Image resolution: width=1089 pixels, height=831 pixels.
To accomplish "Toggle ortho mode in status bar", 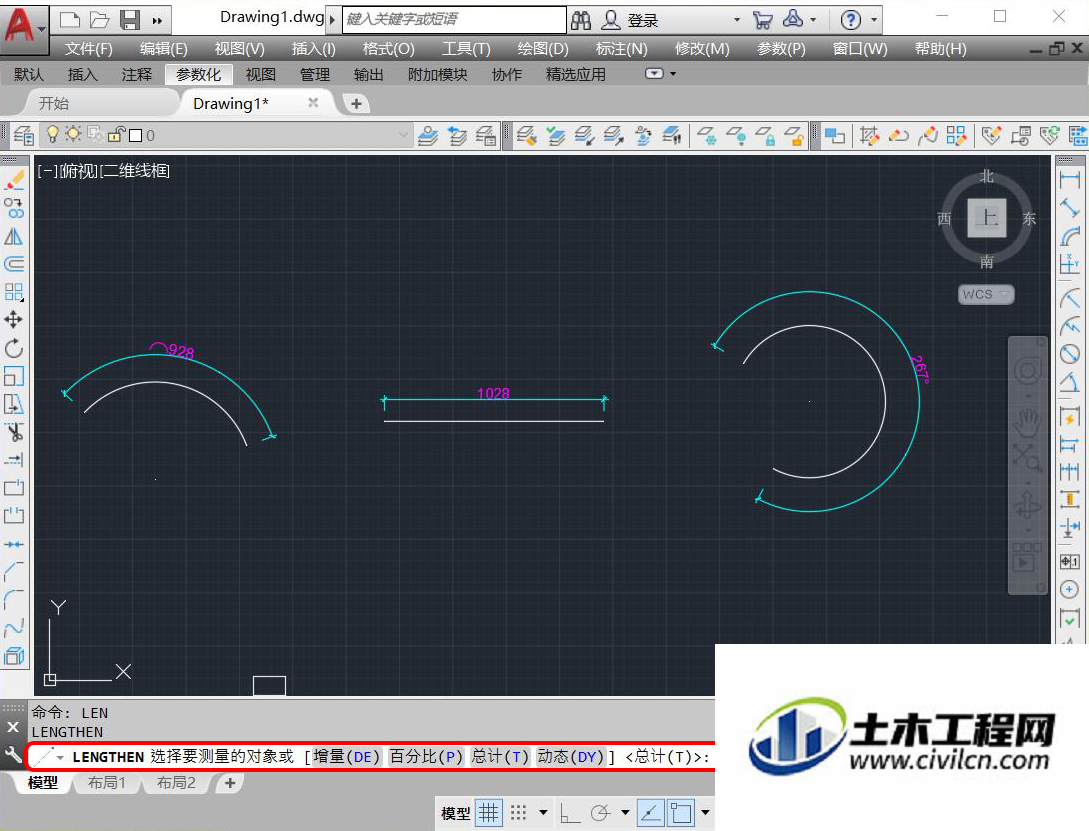I will 570,812.
